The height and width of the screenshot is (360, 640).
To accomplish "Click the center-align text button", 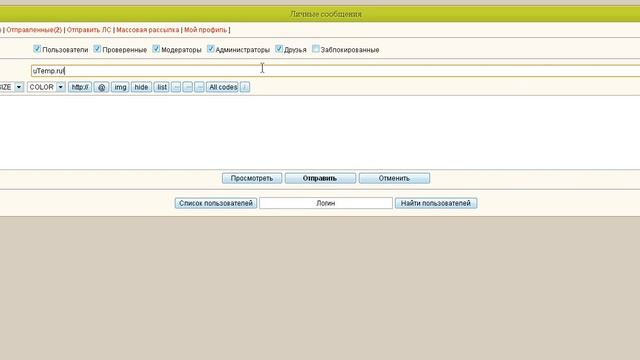I will click(188, 87).
